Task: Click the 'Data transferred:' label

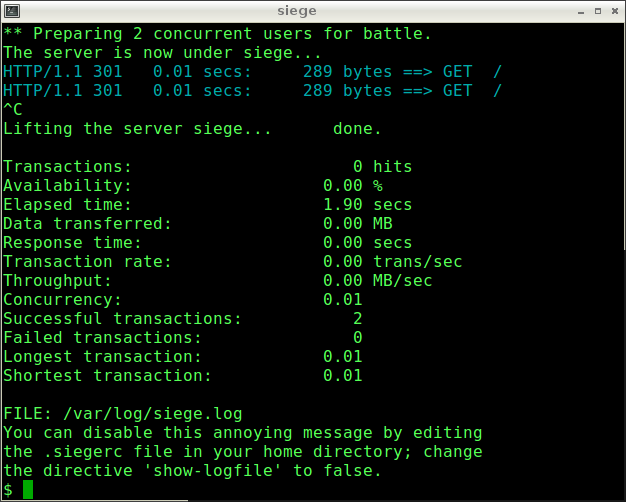Action: pos(87,224)
